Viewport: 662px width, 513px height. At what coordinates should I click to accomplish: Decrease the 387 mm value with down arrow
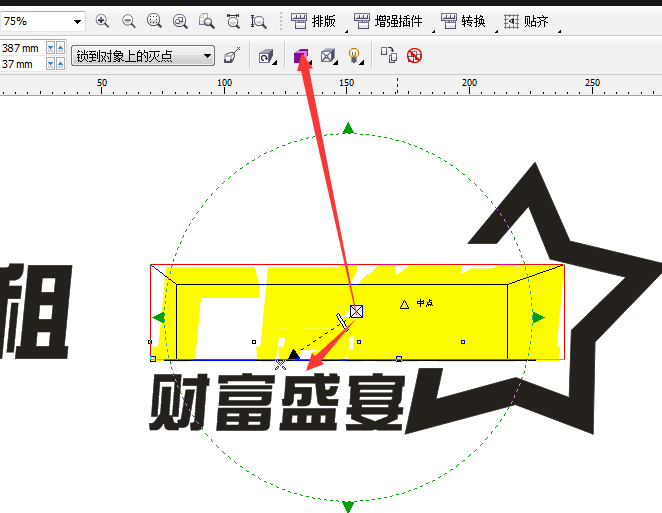(x=50, y=48)
